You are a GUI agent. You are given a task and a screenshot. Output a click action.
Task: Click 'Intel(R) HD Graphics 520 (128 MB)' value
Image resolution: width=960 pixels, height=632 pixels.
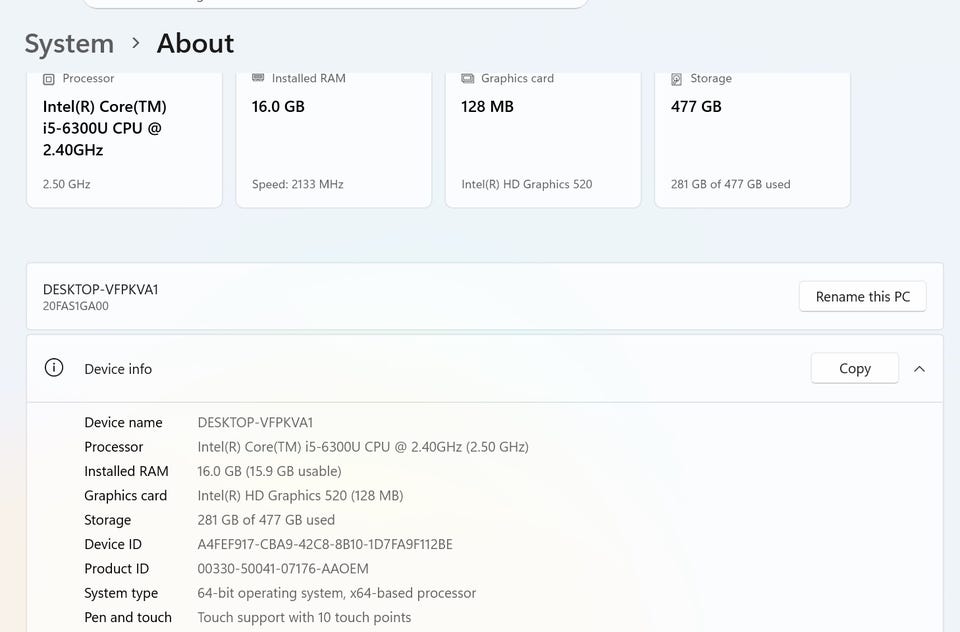coord(300,495)
